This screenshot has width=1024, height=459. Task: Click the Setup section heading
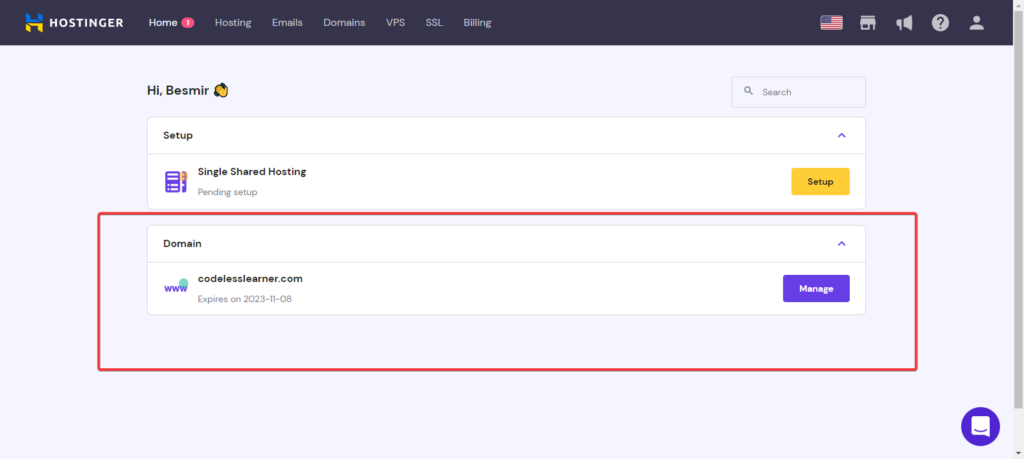(x=178, y=135)
